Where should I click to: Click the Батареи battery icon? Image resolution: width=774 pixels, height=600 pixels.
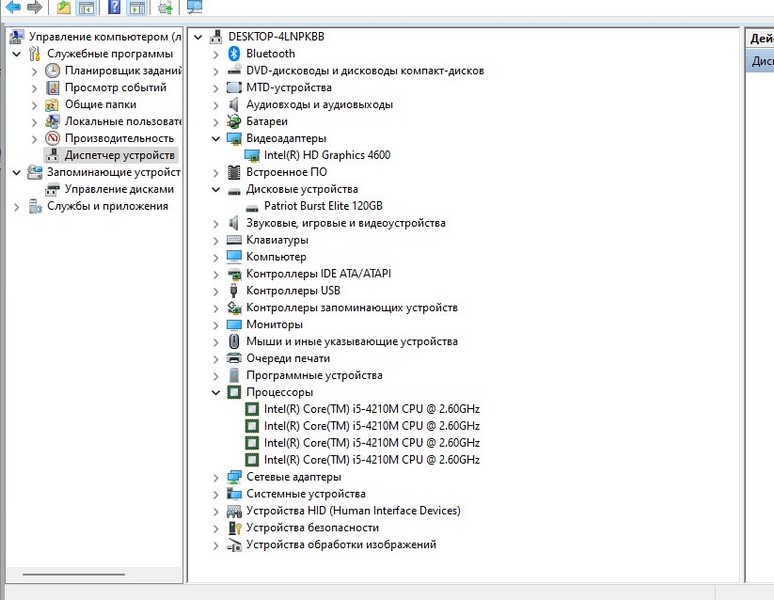point(234,121)
